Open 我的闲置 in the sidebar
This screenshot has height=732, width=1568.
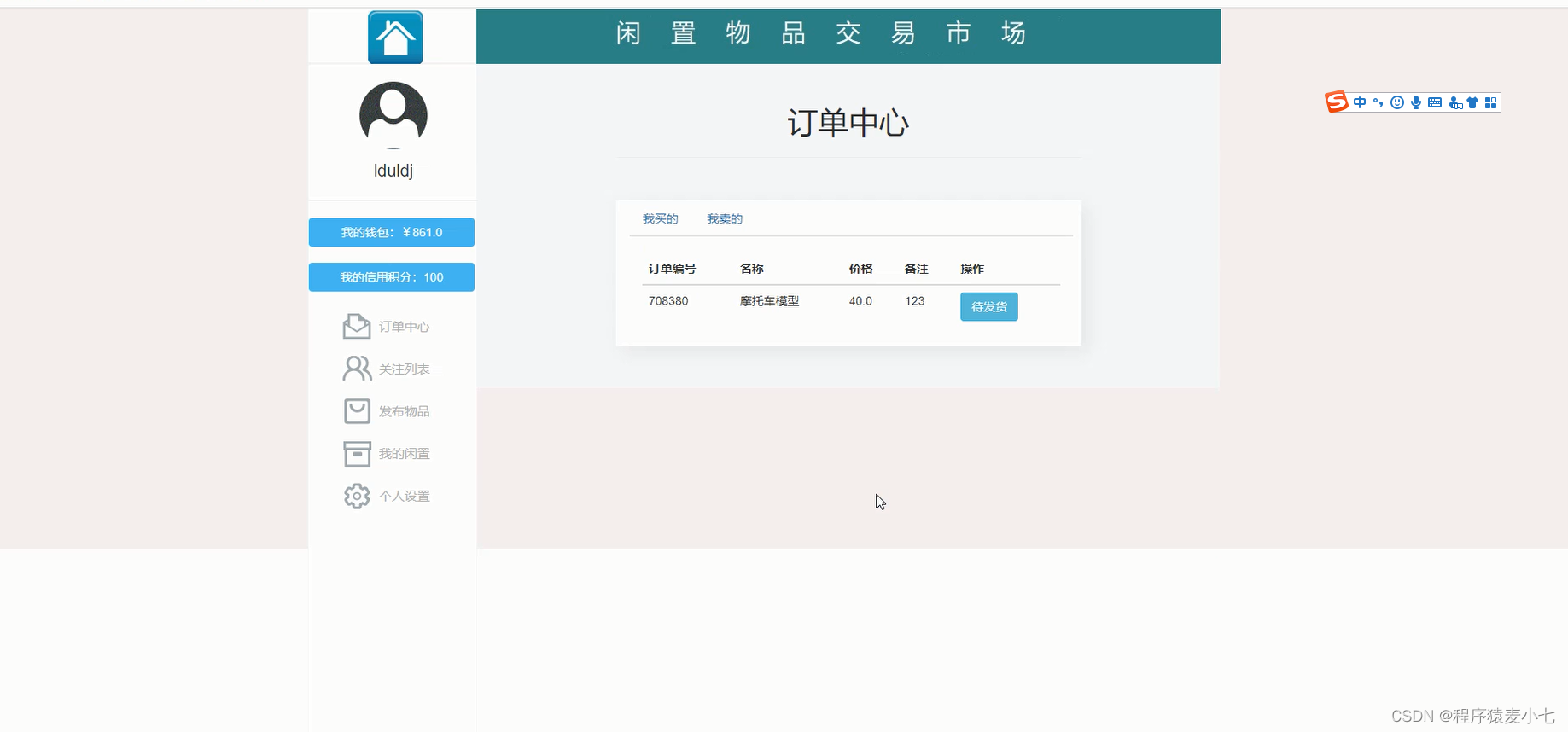[x=405, y=454]
